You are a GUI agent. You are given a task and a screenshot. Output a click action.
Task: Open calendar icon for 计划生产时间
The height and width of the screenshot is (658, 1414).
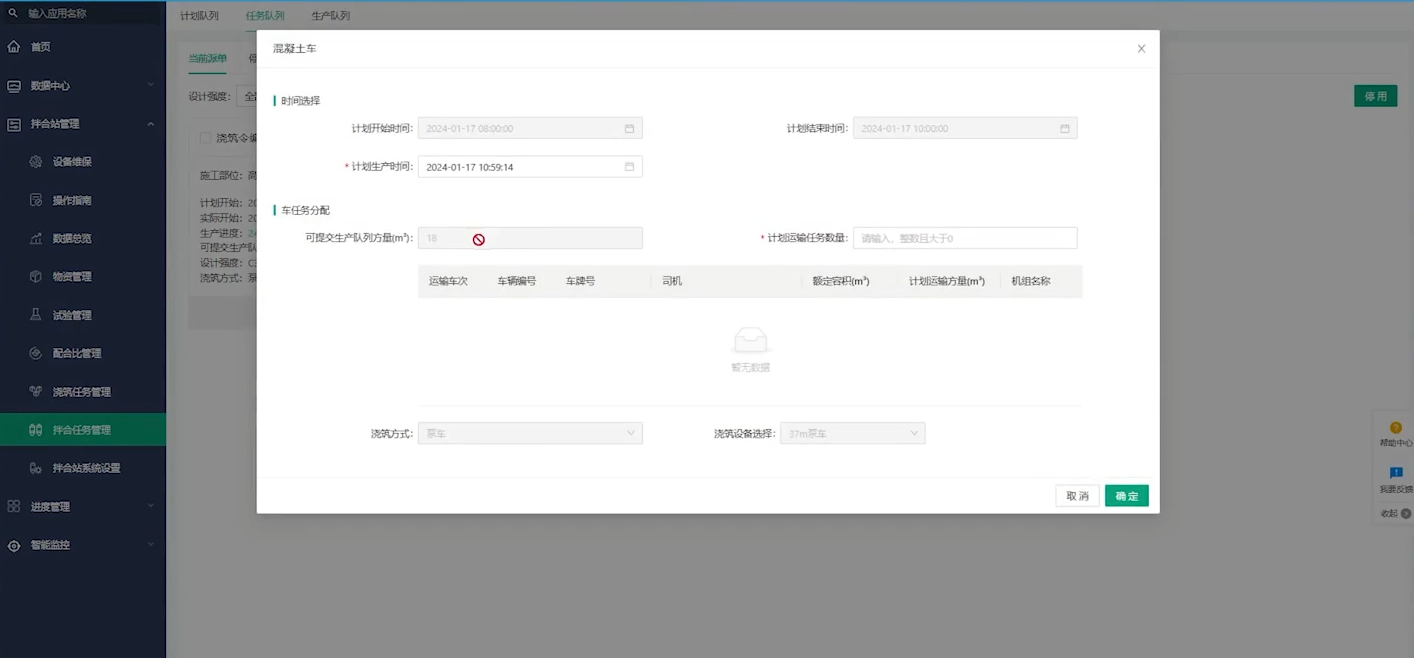click(x=629, y=167)
